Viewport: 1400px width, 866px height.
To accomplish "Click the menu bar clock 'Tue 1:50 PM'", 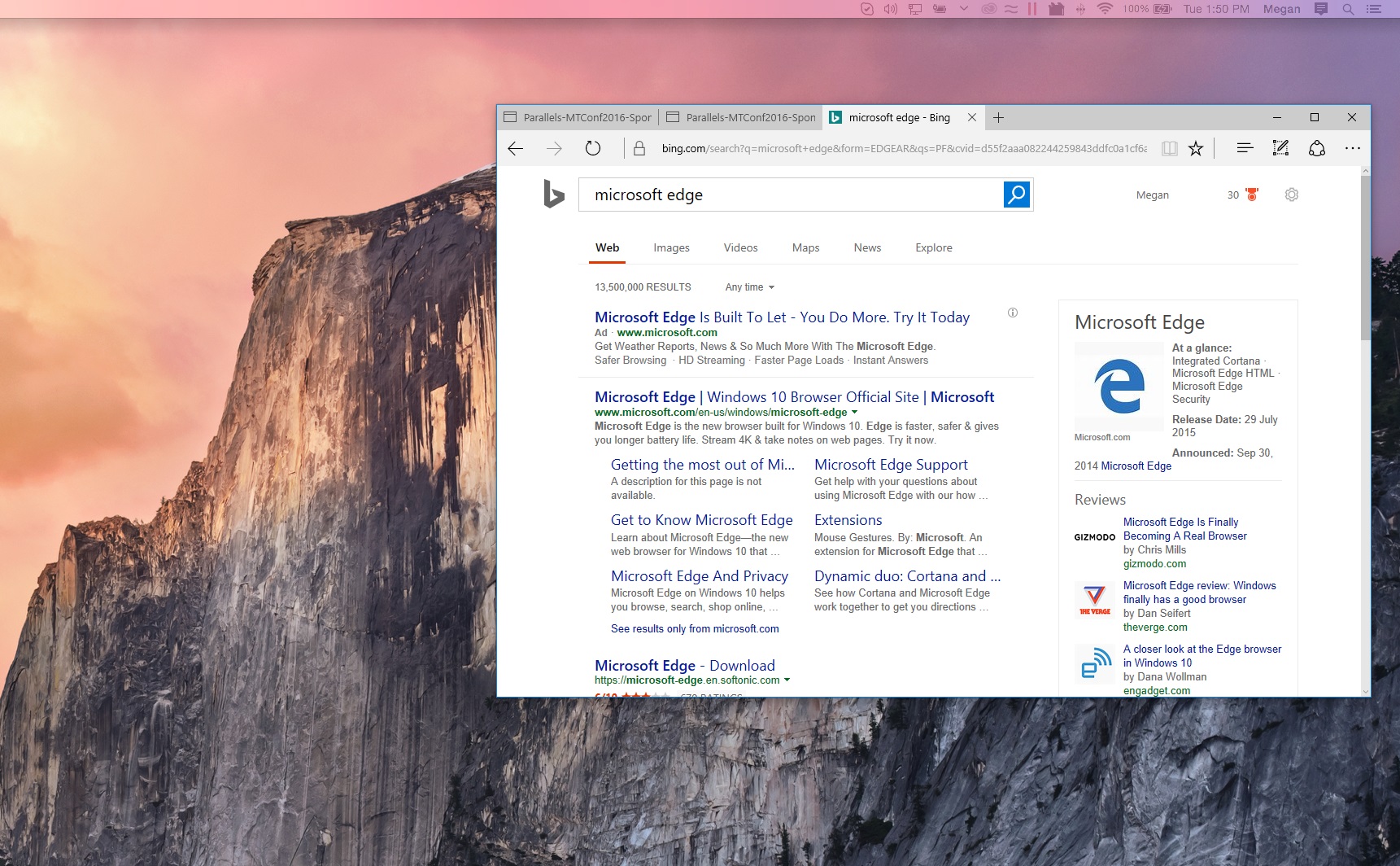I will click(1215, 9).
